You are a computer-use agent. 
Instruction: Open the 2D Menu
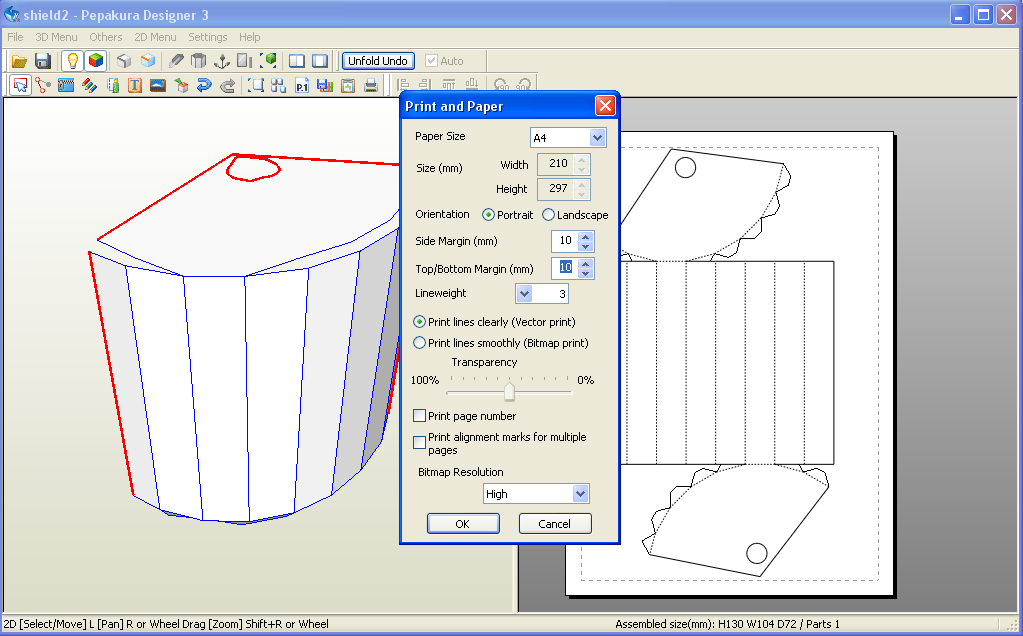click(155, 37)
